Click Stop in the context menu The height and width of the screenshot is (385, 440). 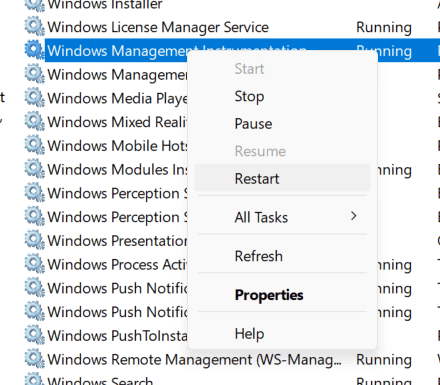click(x=282, y=97)
